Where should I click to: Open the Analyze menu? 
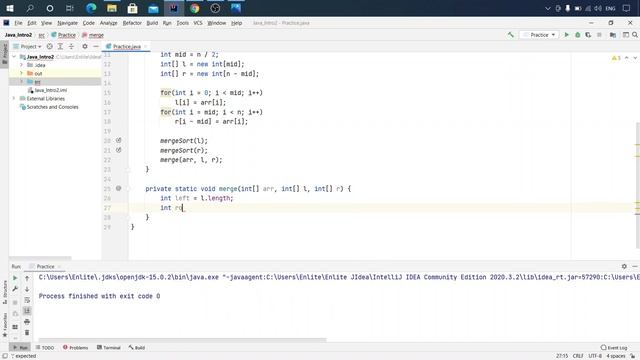108,23
